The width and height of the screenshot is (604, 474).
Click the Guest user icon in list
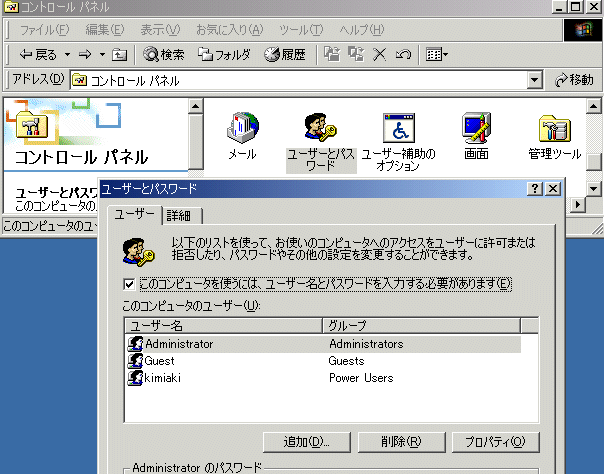(135, 361)
